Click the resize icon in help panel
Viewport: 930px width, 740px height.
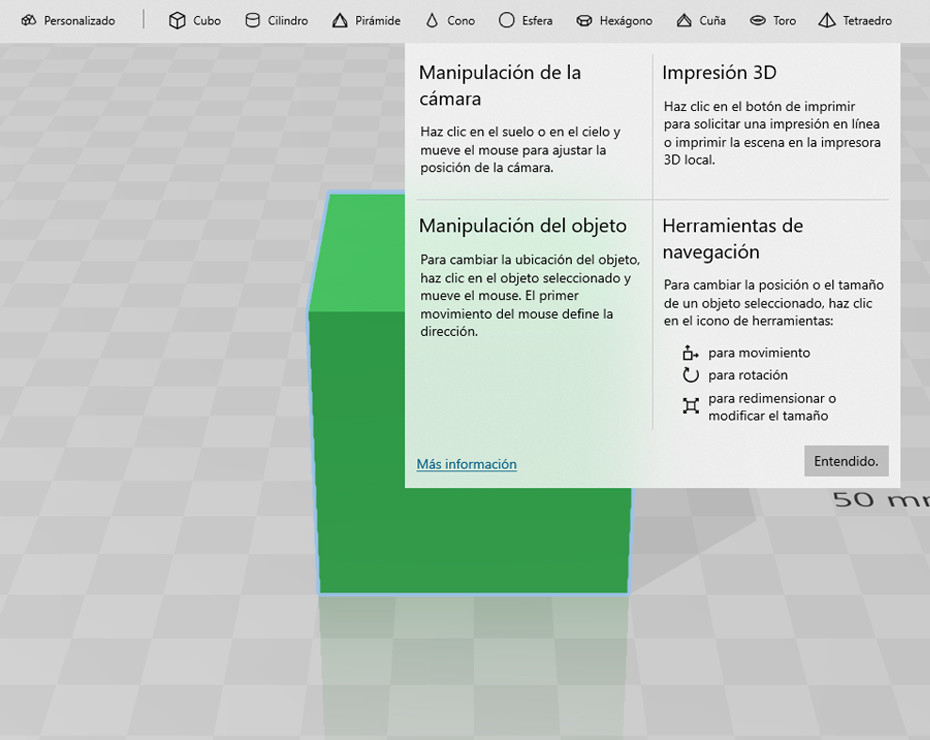pos(690,406)
